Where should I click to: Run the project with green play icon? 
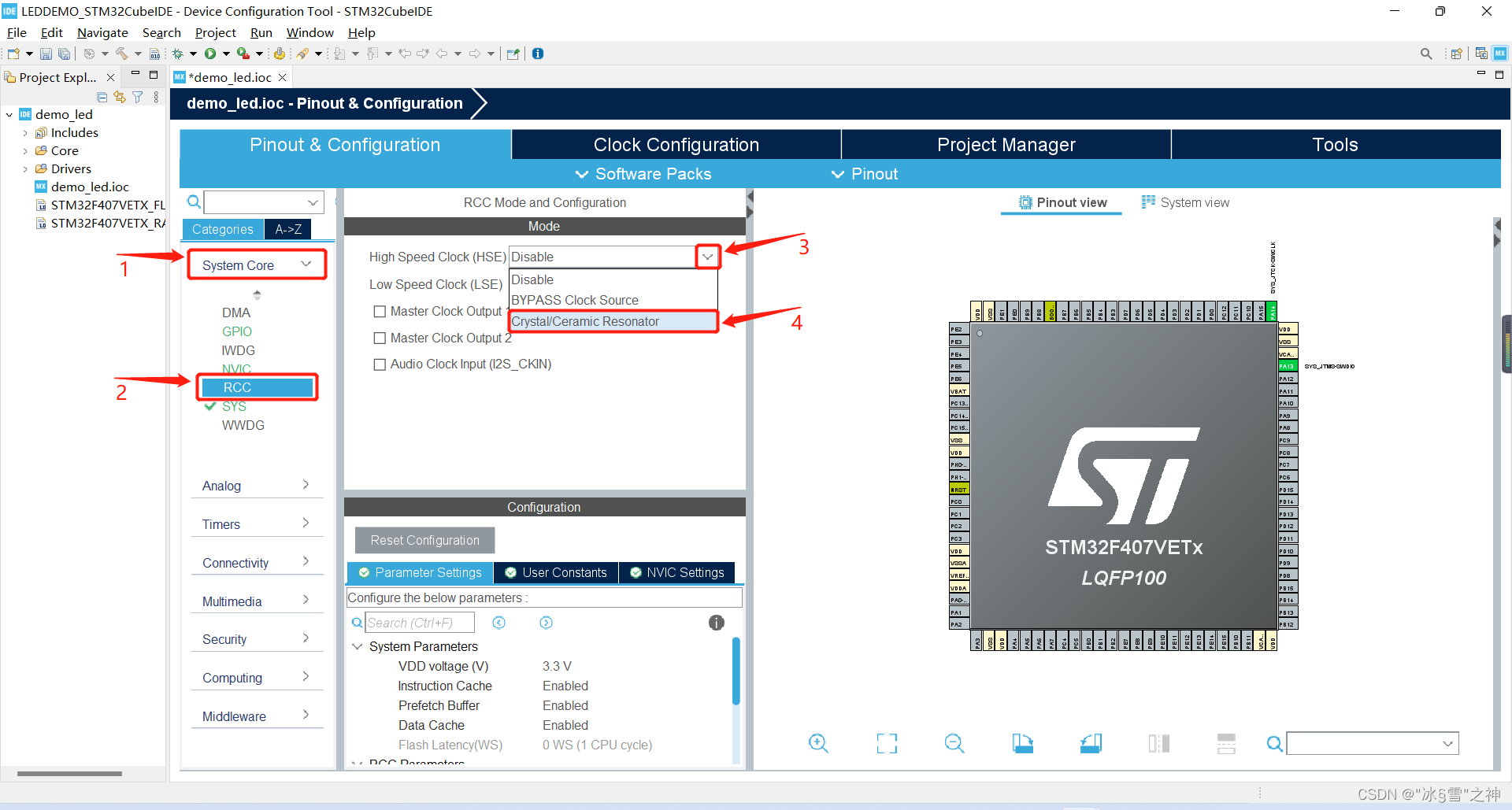pyautogui.click(x=210, y=54)
